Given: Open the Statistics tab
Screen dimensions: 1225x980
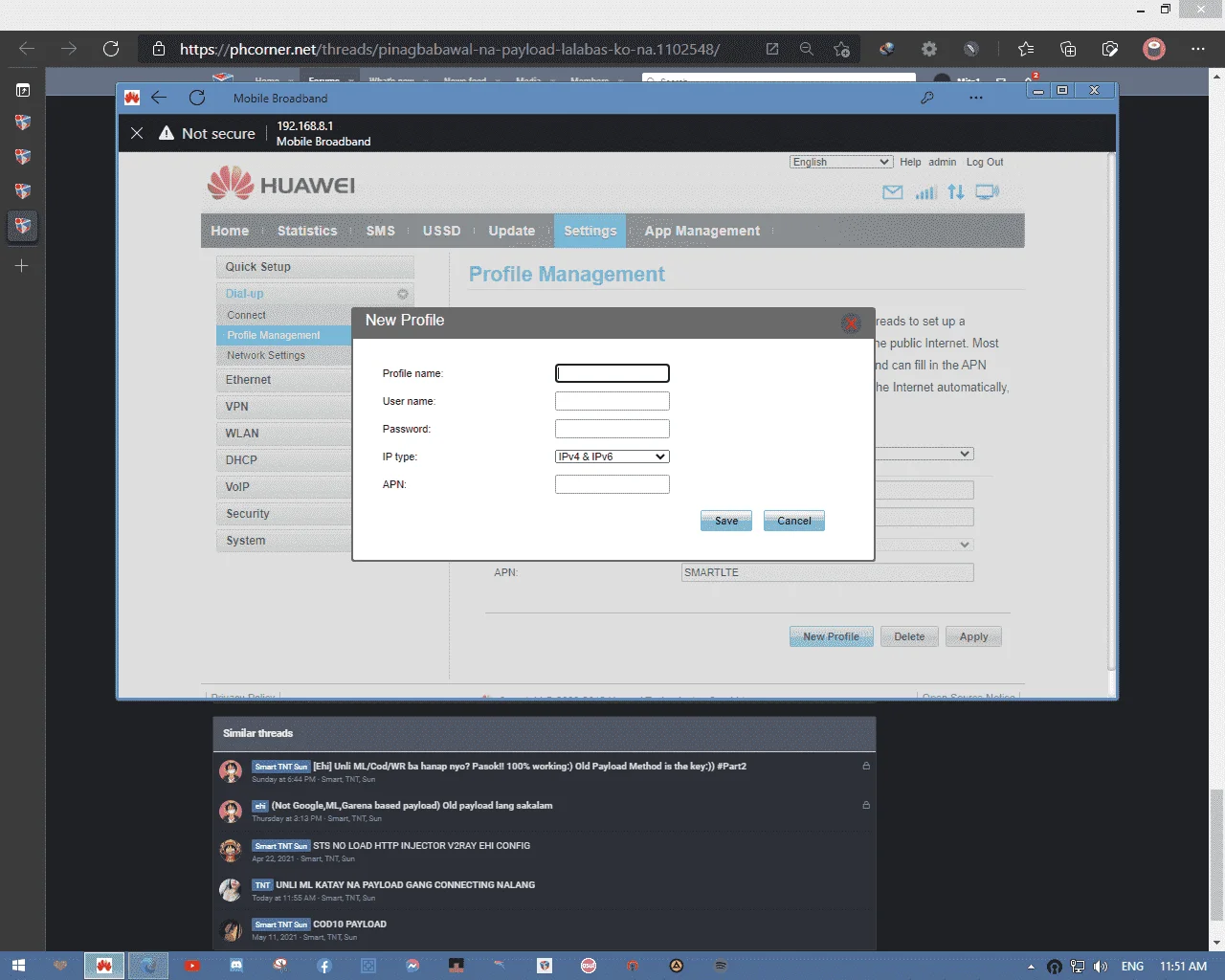Looking at the screenshot, I should tap(307, 231).
